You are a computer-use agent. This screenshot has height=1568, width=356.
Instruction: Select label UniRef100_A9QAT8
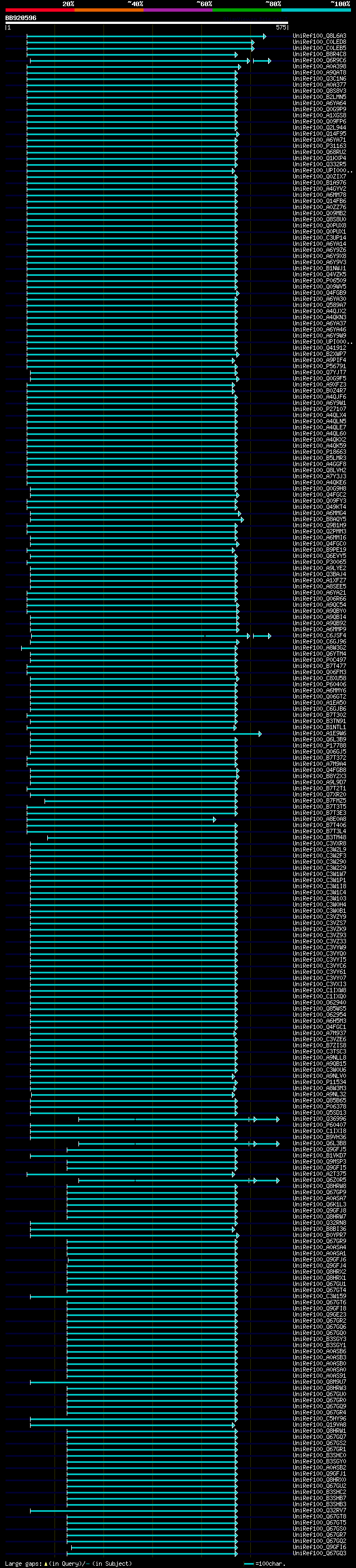(x=319, y=72)
